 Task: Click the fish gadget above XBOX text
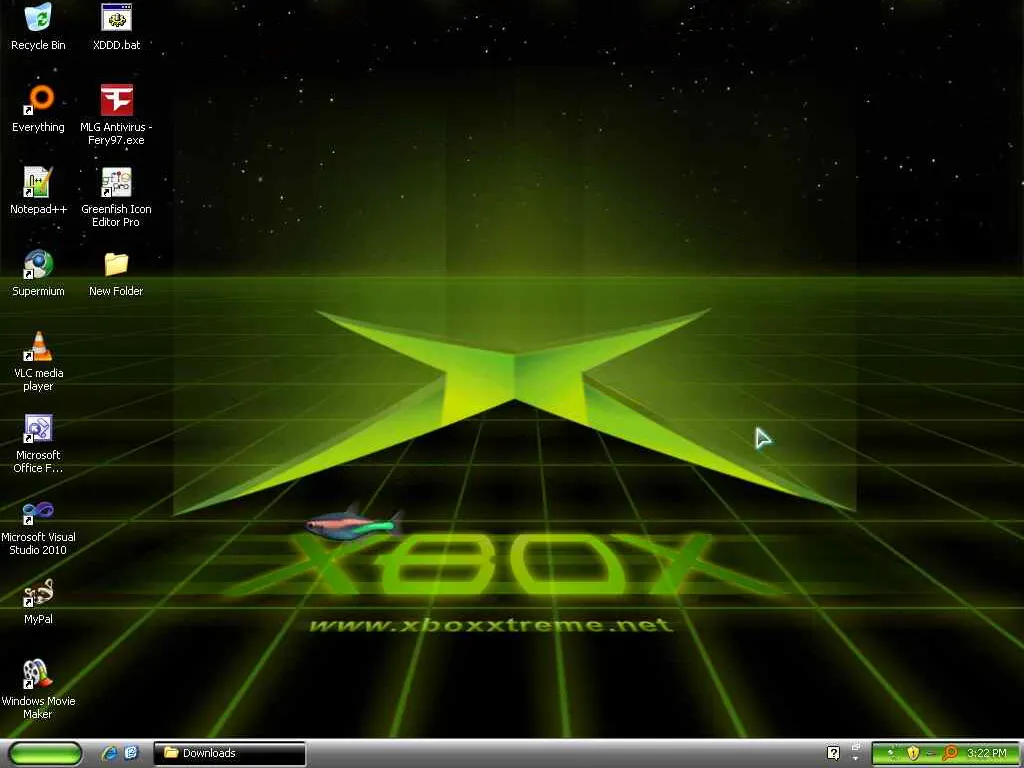[x=353, y=523]
